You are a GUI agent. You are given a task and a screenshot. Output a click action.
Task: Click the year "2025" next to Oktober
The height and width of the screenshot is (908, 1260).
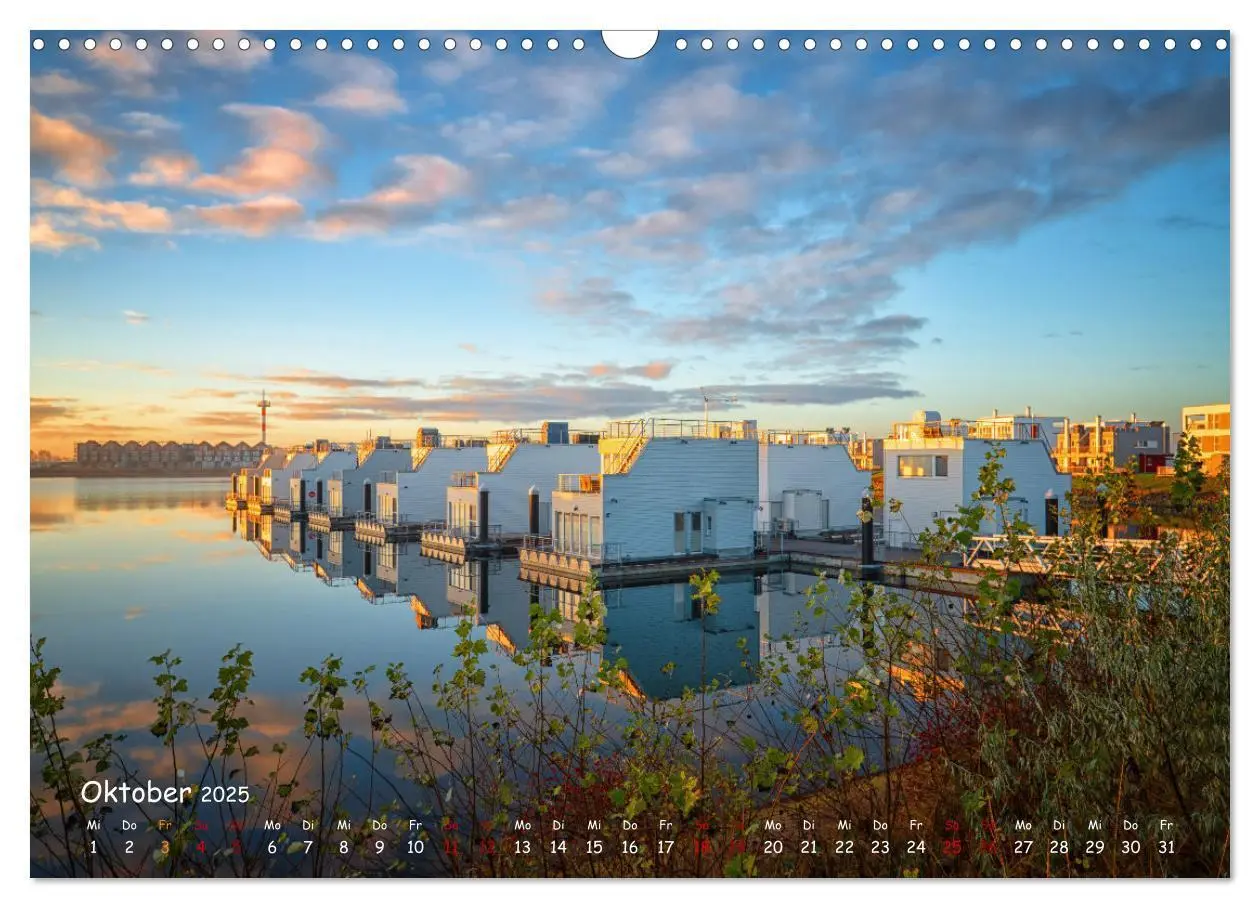pos(225,795)
